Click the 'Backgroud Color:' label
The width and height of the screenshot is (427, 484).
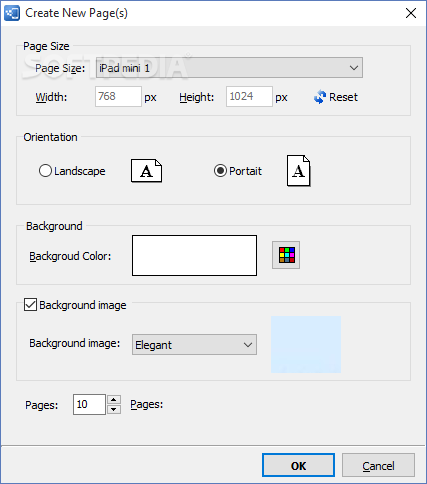coord(70,256)
